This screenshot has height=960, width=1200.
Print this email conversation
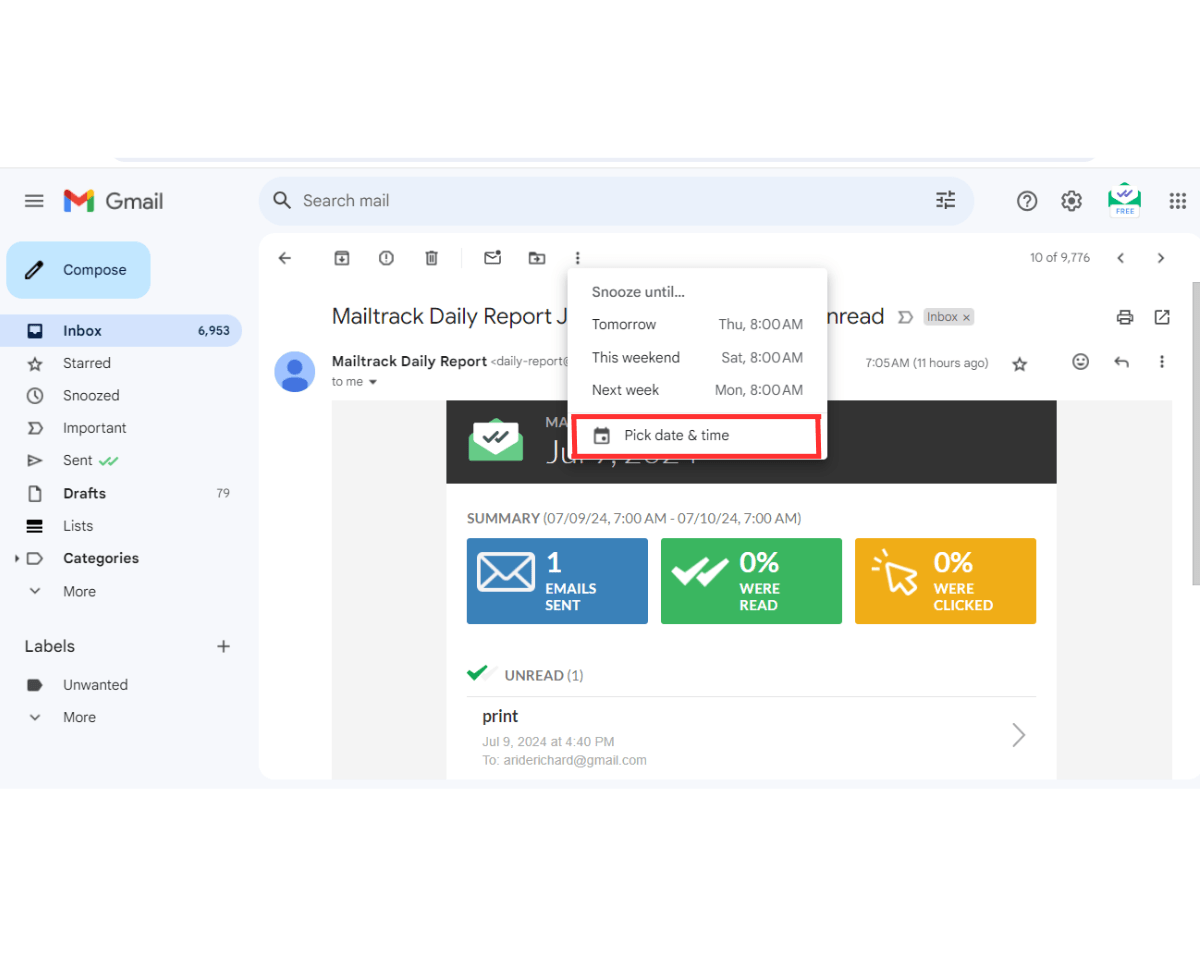pos(1125,317)
